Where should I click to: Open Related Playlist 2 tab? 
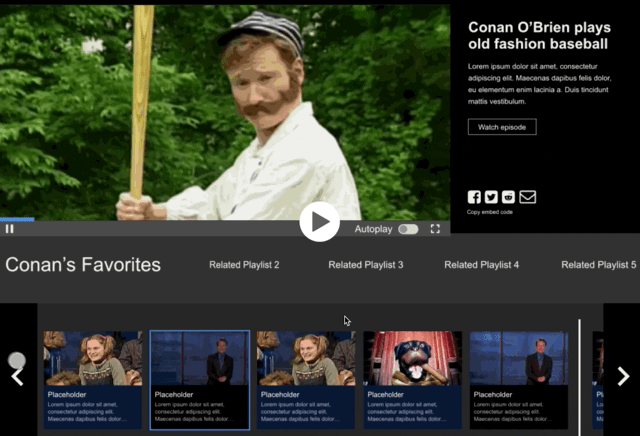point(244,265)
